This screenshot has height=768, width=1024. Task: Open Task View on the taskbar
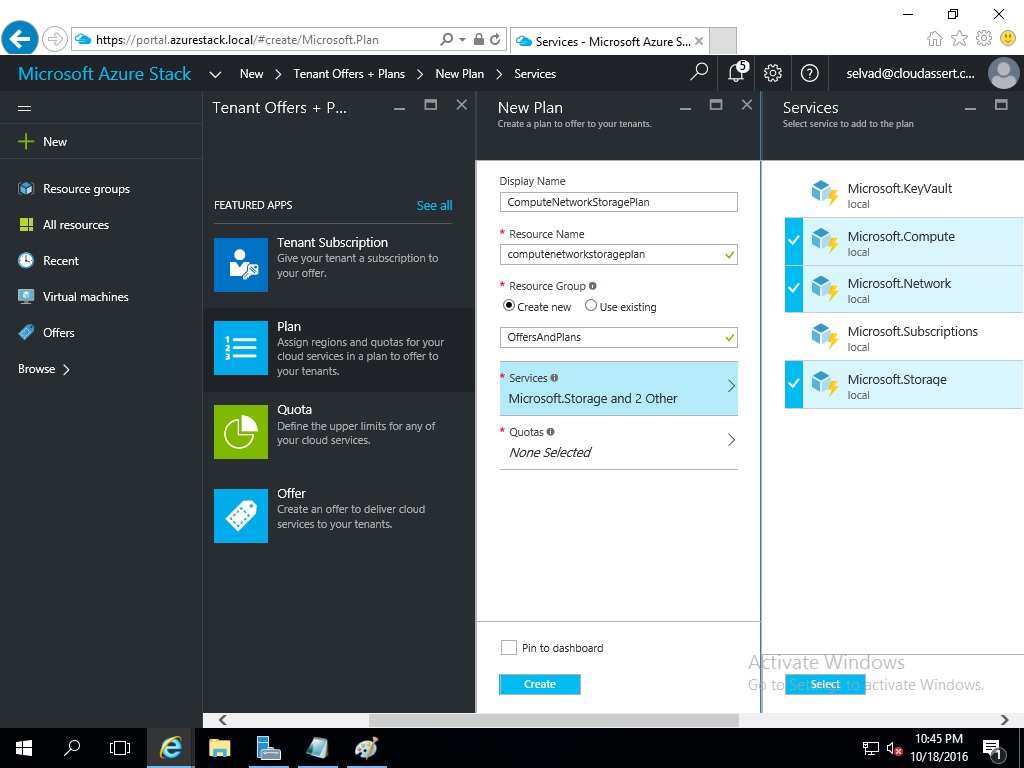(x=120, y=748)
